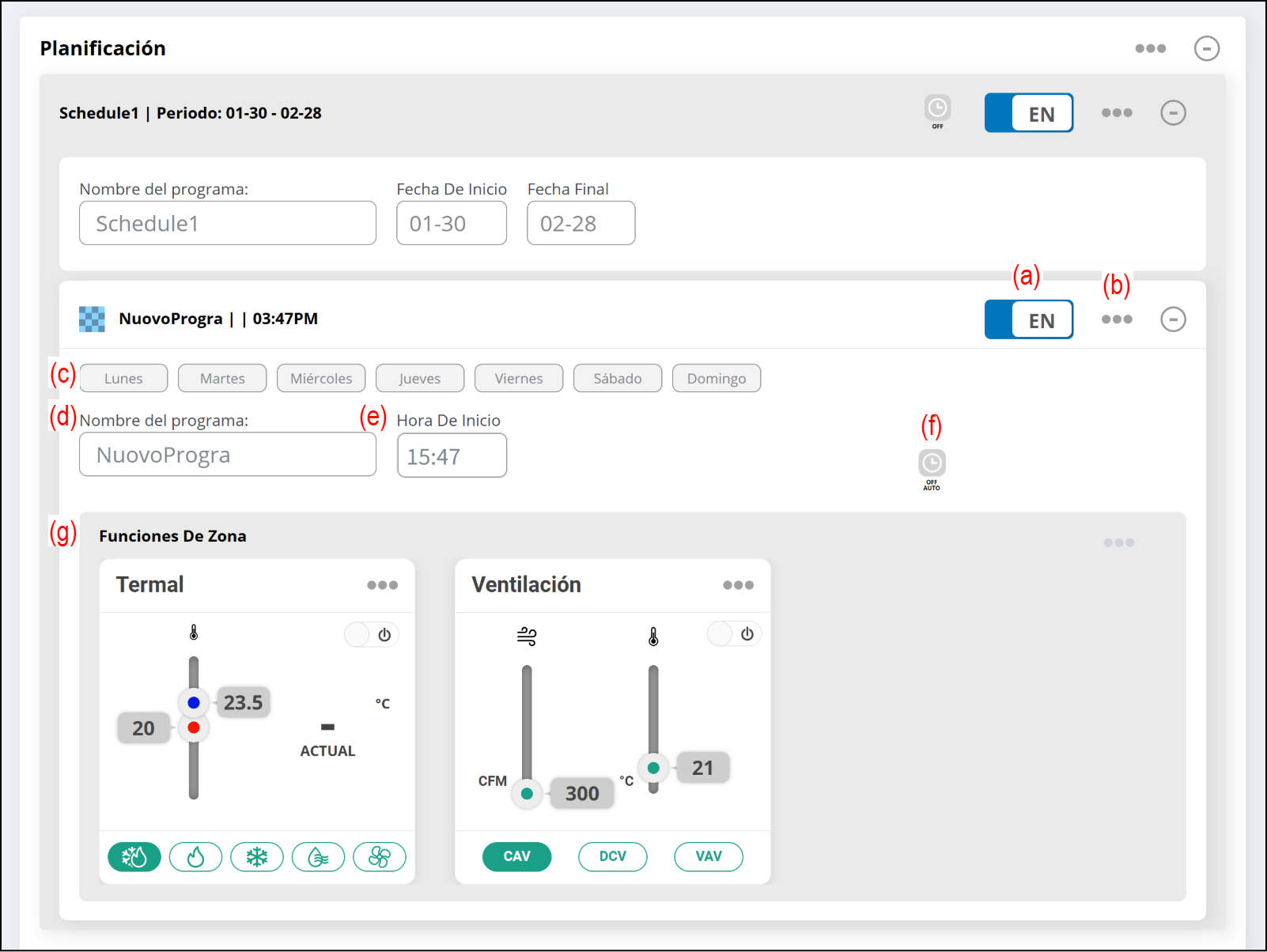Collapse the Schedule1 section
1267x952 pixels.
pos(1172,113)
